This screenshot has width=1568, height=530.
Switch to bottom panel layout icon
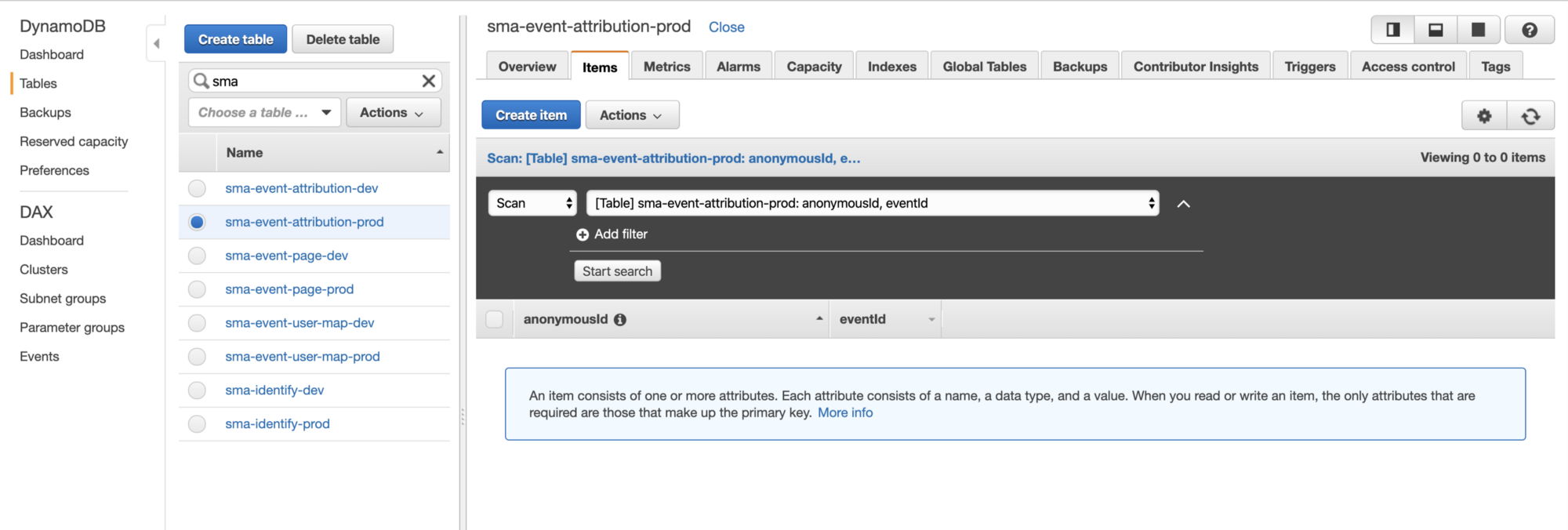[1436, 30]
